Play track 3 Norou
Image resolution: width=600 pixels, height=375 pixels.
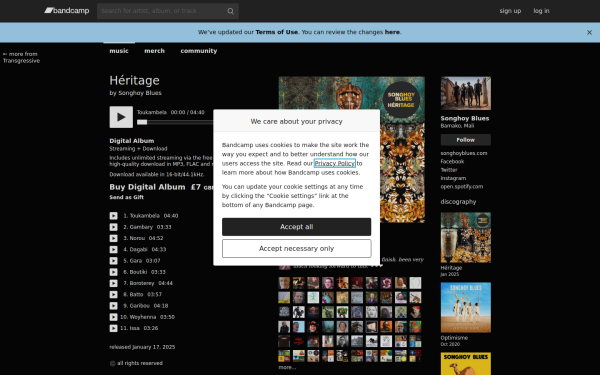click(113, 238)
